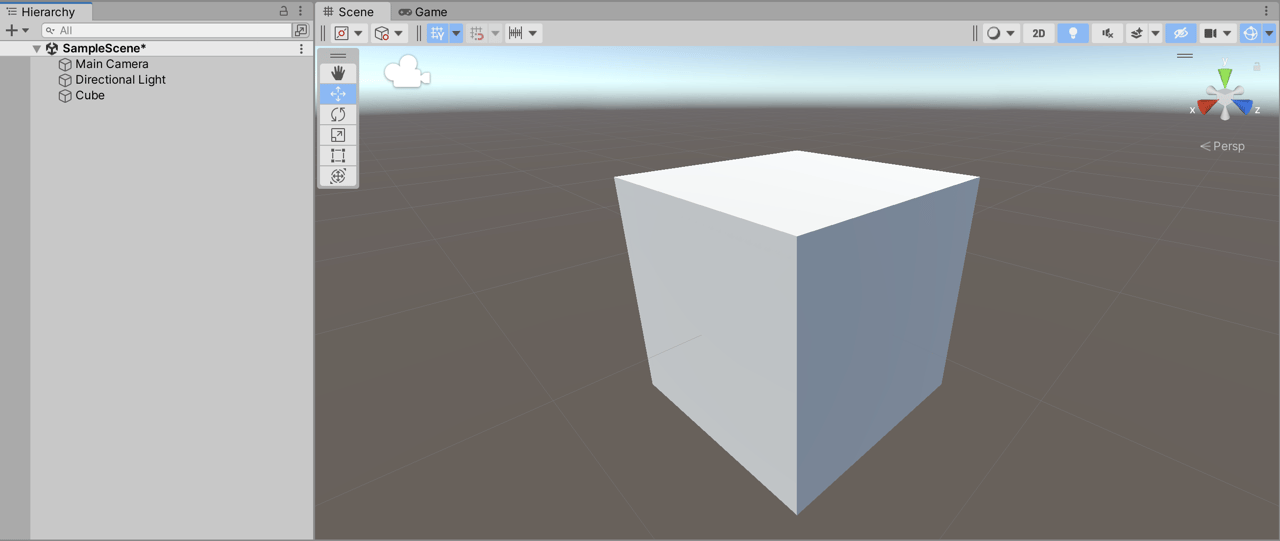
Task: Click the orientation overlay drag handle
Action: (1185, 56)
